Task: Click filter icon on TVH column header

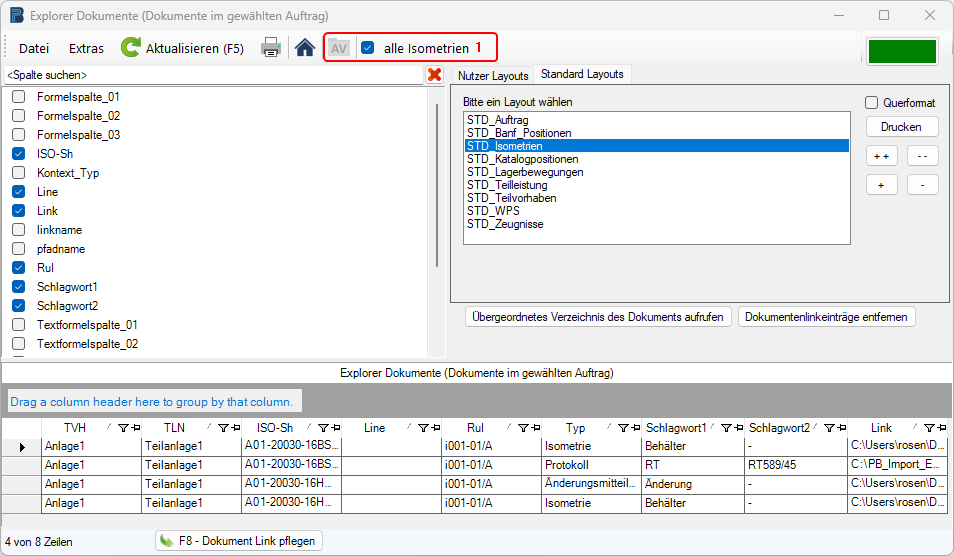Action: tap(123, 428)
